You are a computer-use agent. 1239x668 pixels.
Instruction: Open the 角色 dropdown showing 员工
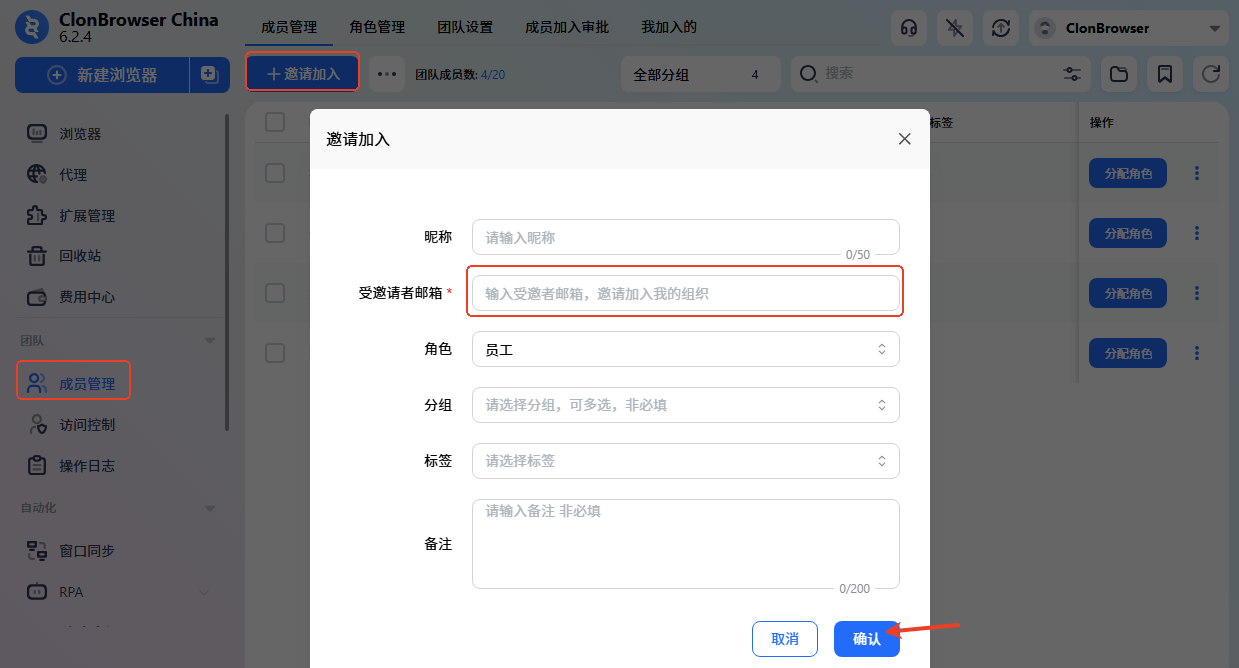pyautogui.click(x=685, y=349)
